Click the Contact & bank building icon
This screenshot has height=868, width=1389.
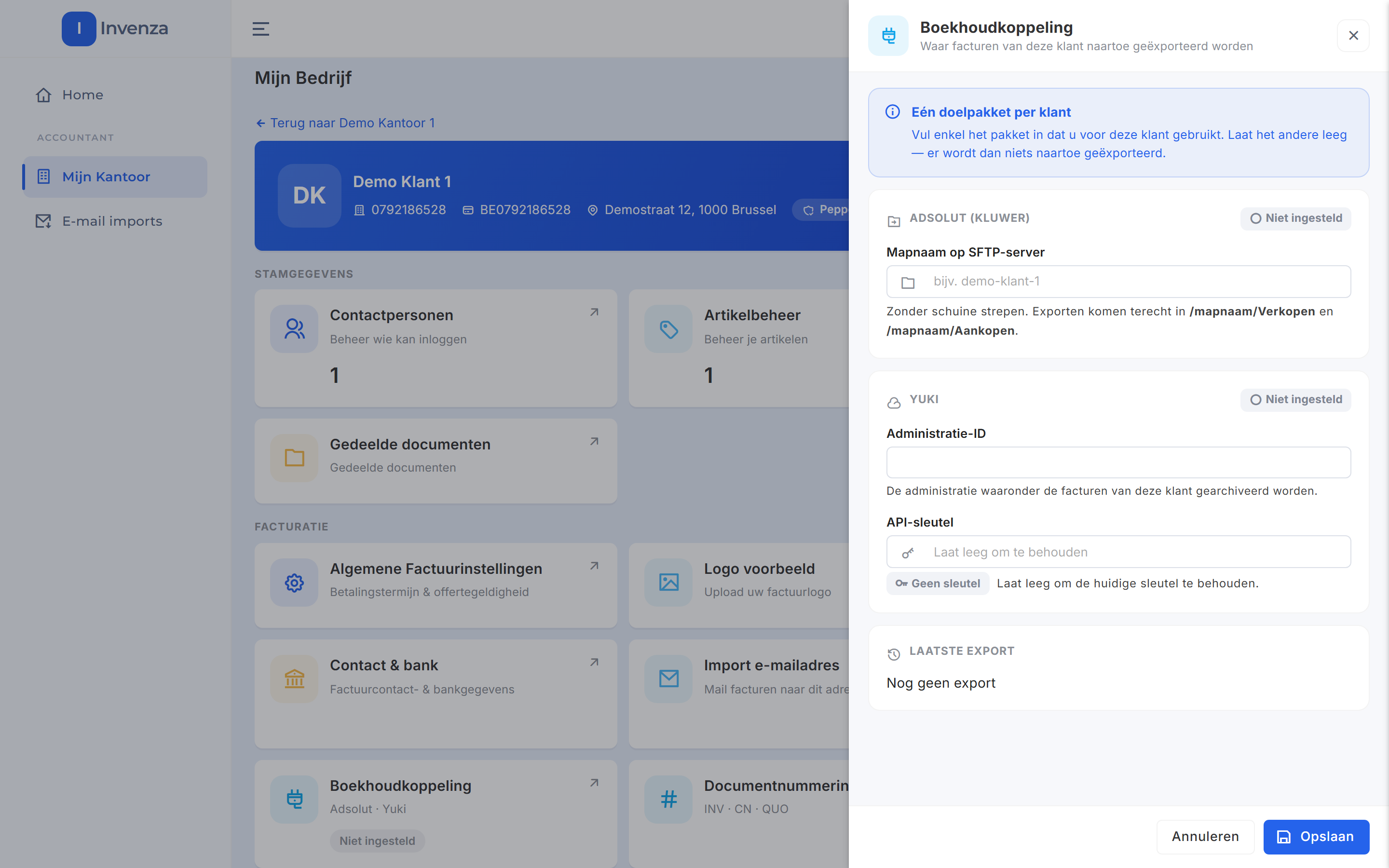pos(294,678)
